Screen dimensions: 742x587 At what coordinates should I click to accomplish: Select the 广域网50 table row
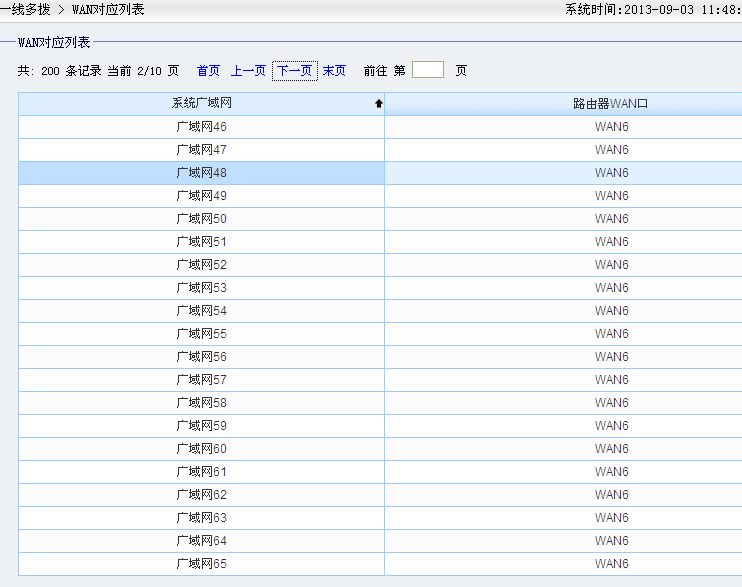tap(201, 219)
